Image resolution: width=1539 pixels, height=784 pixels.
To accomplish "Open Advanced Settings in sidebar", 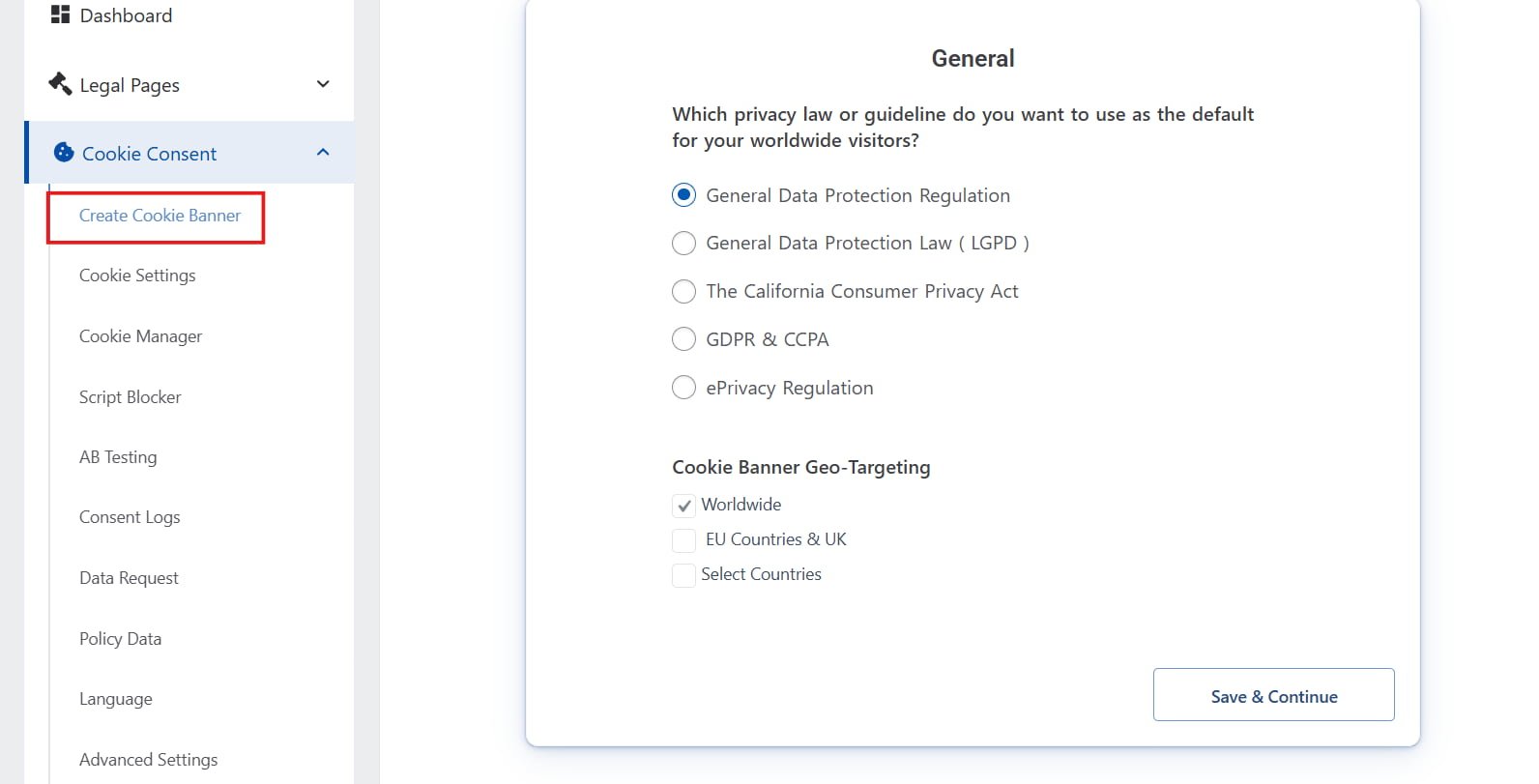I will point(148,760).
